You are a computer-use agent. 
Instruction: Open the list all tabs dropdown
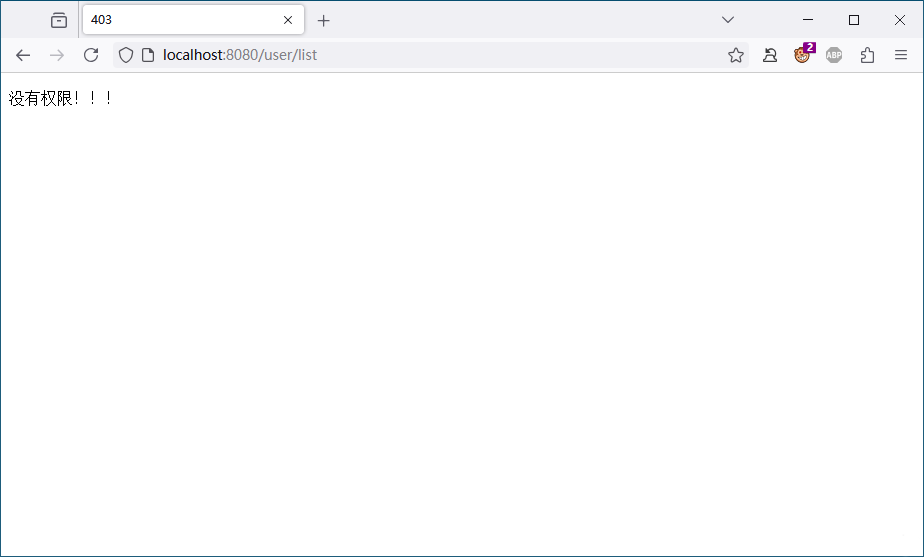728,20
